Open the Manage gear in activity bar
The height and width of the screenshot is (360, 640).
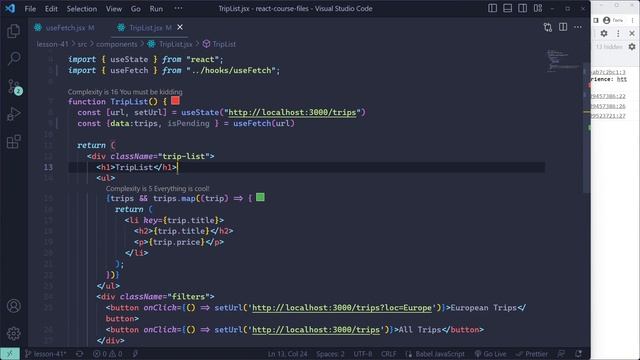coord(13,333)
